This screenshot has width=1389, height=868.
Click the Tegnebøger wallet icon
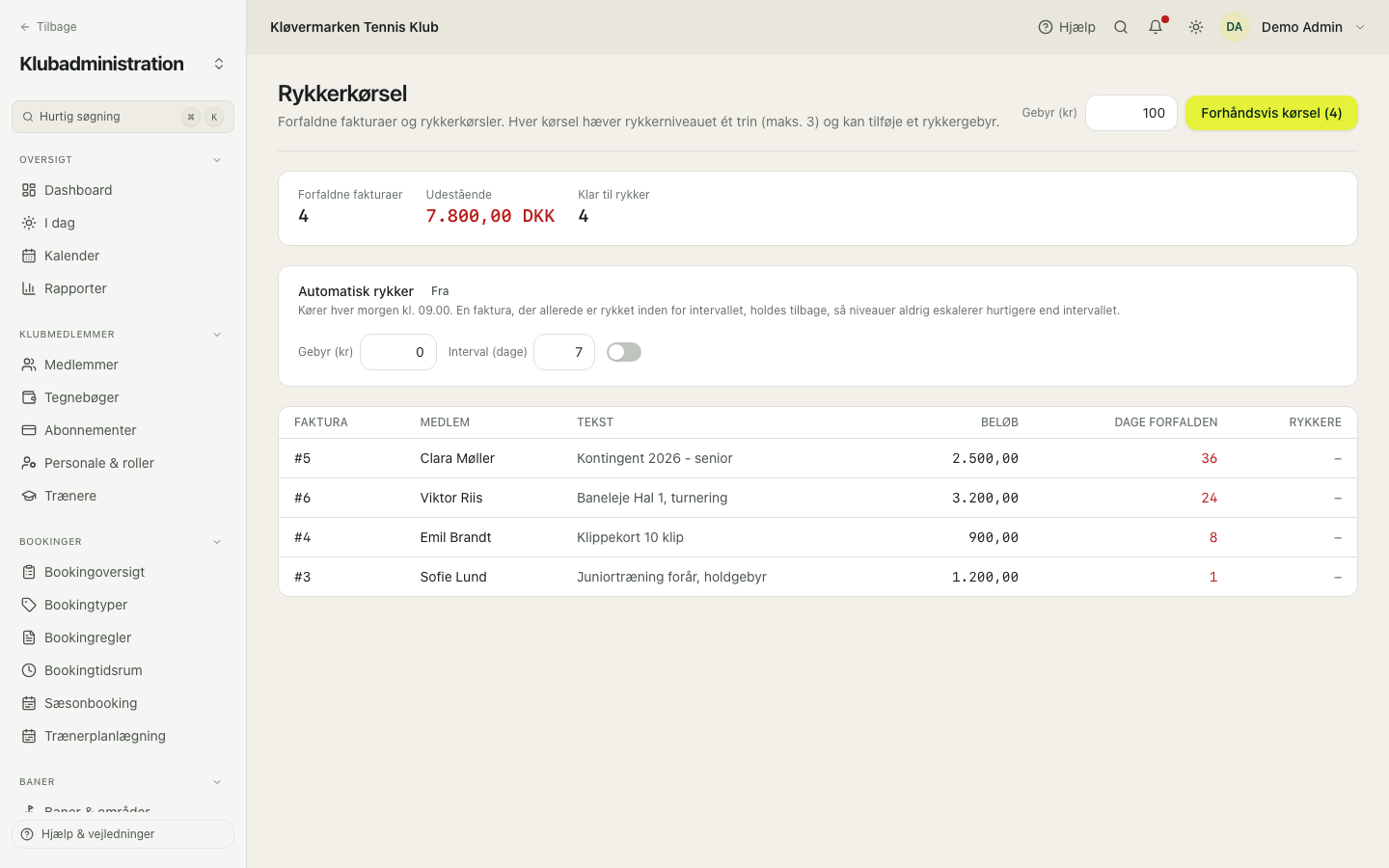click(29, 397)
